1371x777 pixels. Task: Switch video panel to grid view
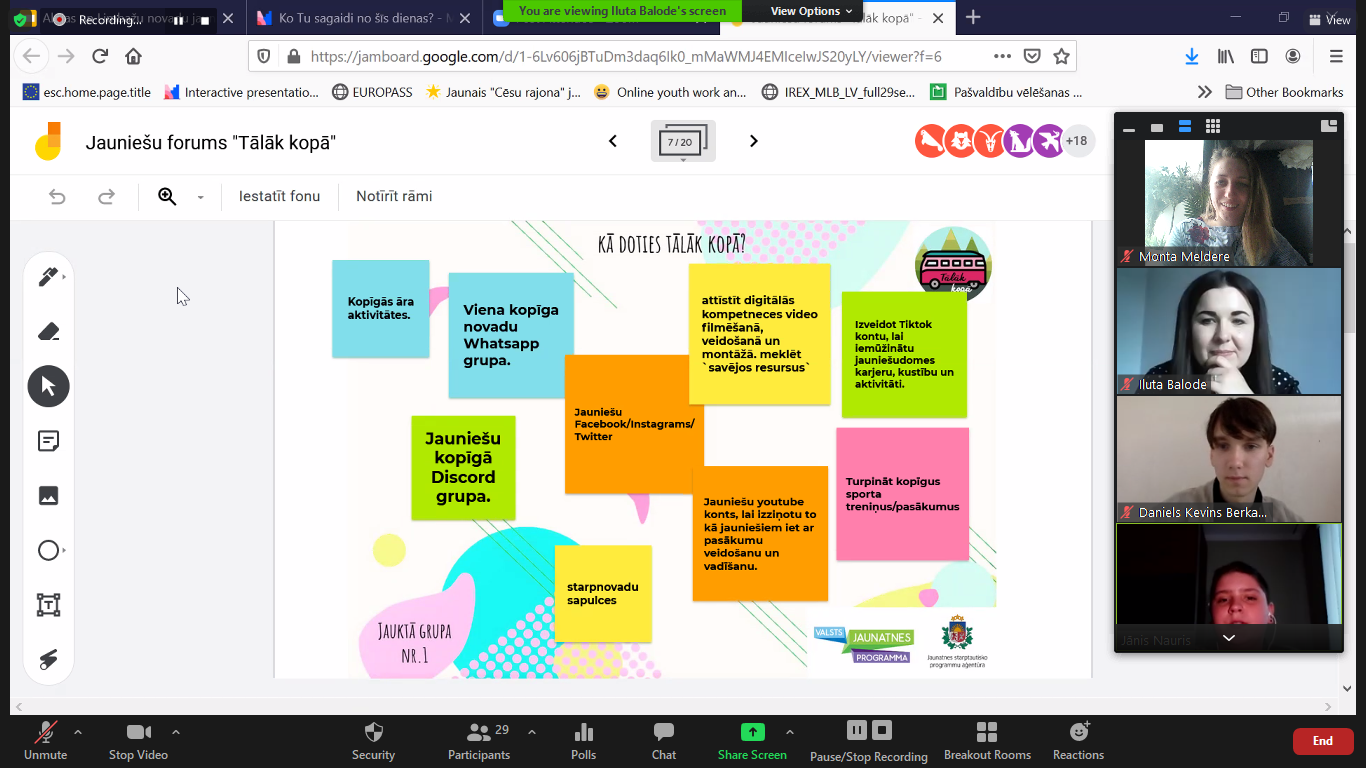pos(1213,127)
